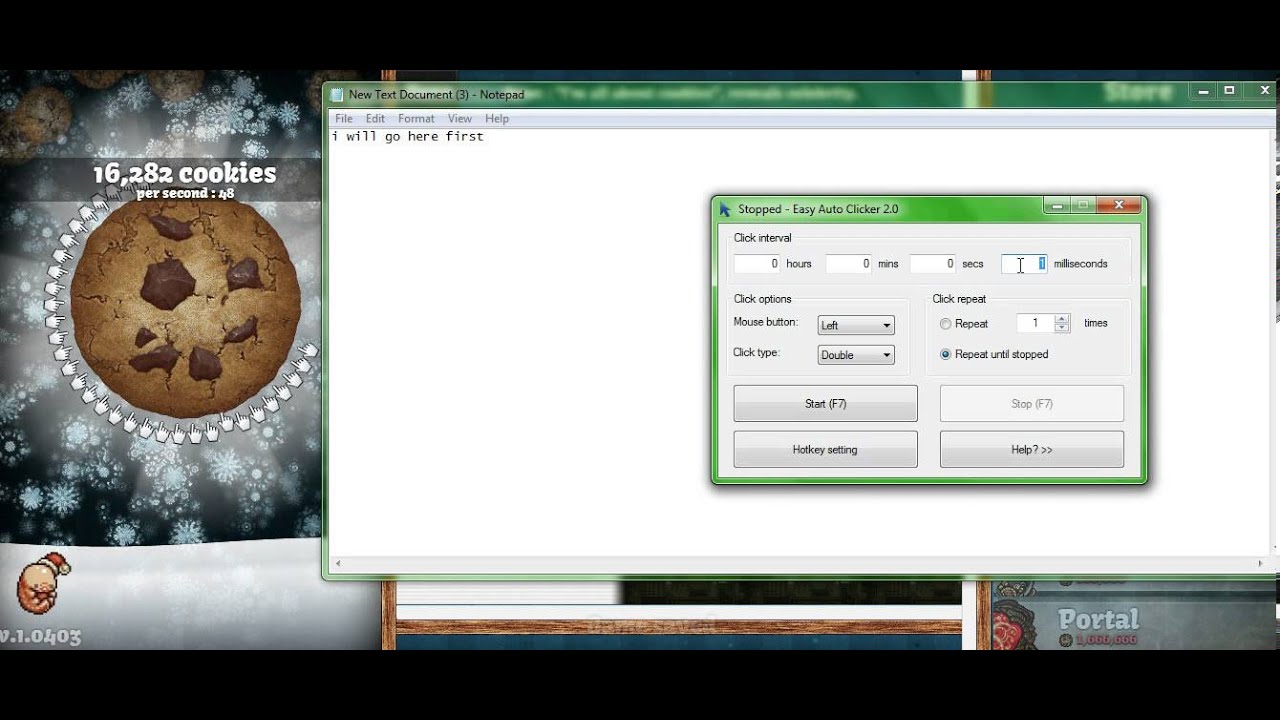1280x720 pixels.
Task: Open the Hotkey setting button
Action: tap(825, 450)
